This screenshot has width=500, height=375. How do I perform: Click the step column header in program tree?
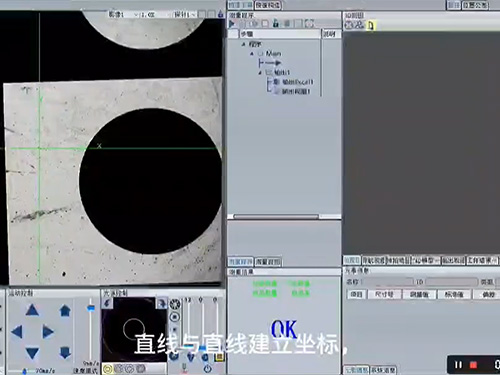(x=280, y=34)
